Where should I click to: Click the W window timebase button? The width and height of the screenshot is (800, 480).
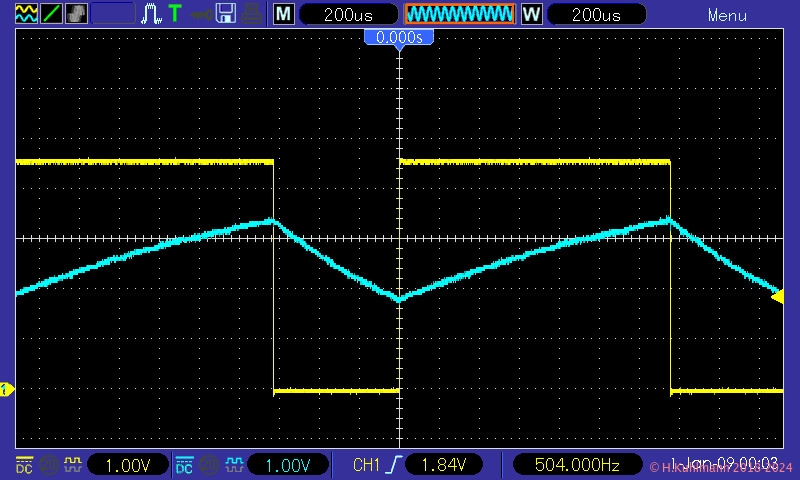[x=532, y=15]
